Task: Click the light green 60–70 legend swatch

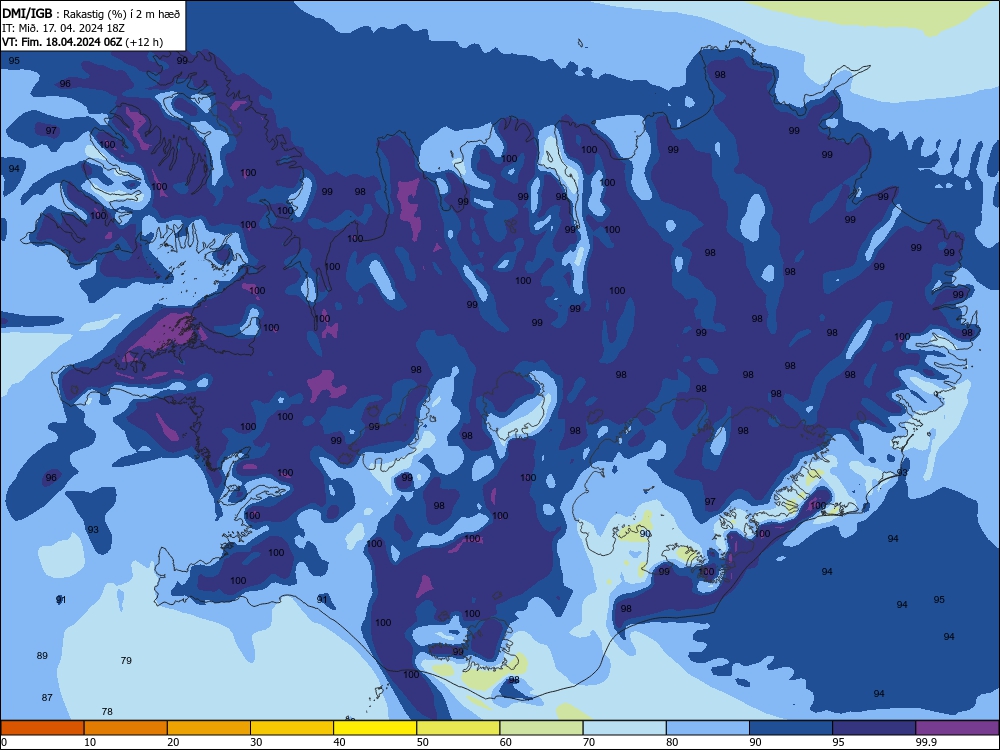Action: click(541, 728)
